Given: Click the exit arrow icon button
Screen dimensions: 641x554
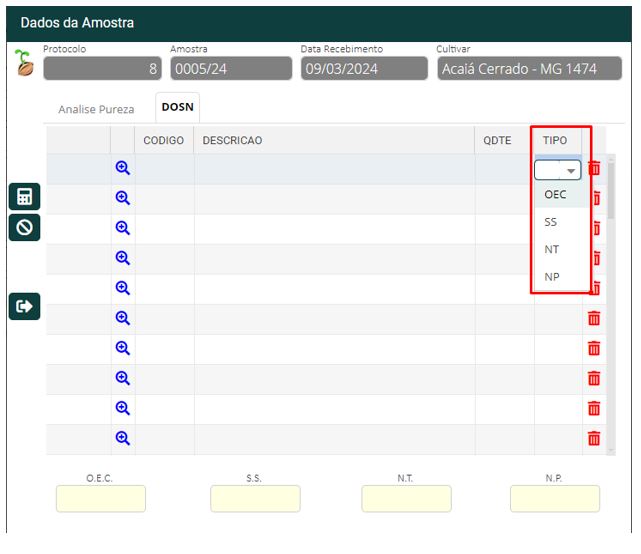Looking at the screenshot, I should click(24, 306).
